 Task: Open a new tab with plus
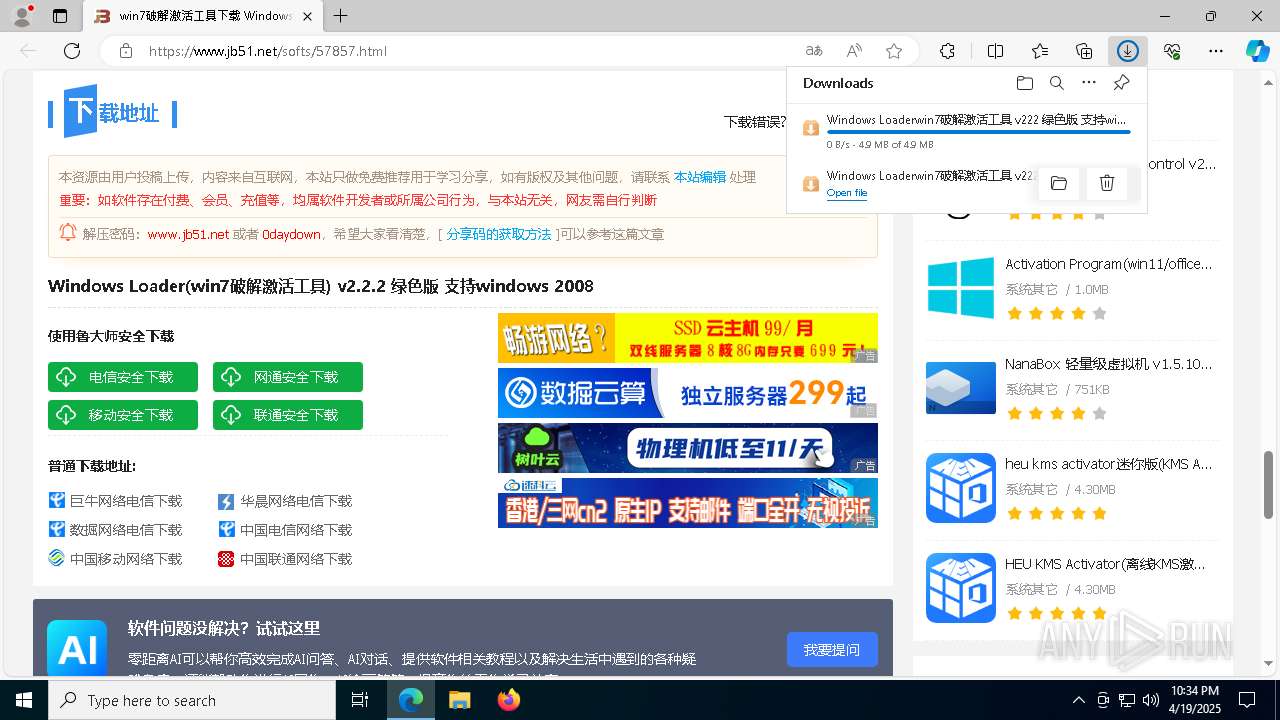pyautogui.click(x=341, y=16)
